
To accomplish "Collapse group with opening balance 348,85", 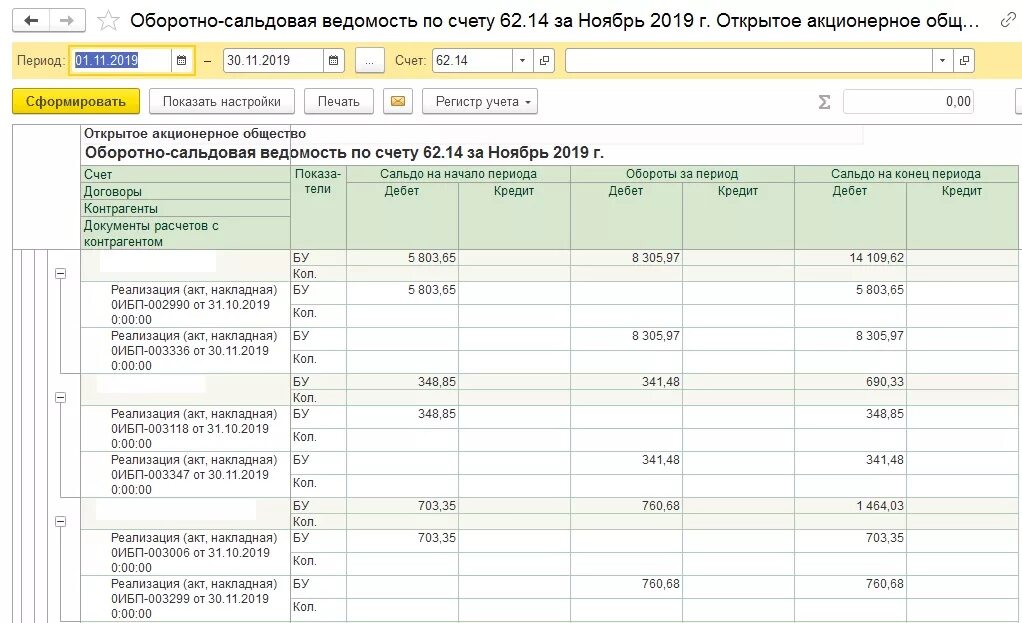I will point(61,398).
